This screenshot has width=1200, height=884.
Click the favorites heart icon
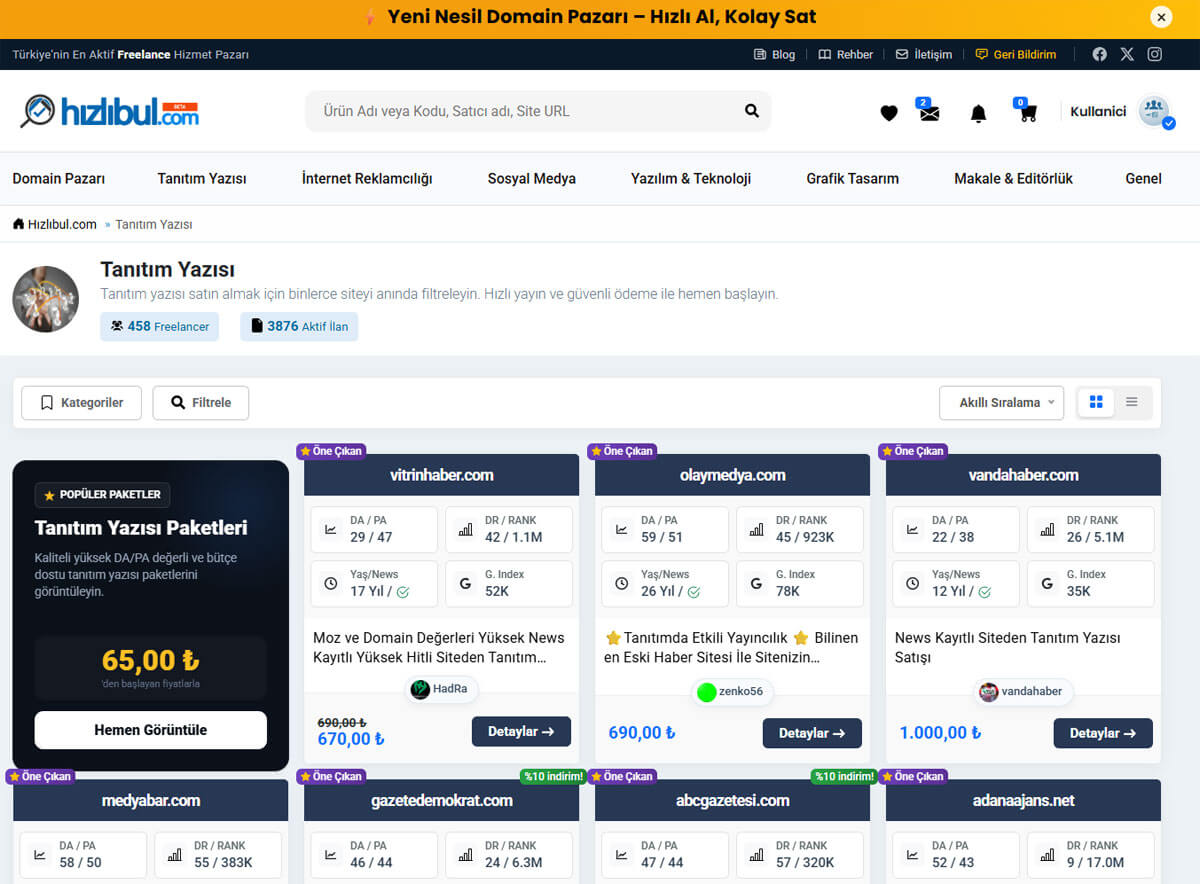tap(888, 113)
